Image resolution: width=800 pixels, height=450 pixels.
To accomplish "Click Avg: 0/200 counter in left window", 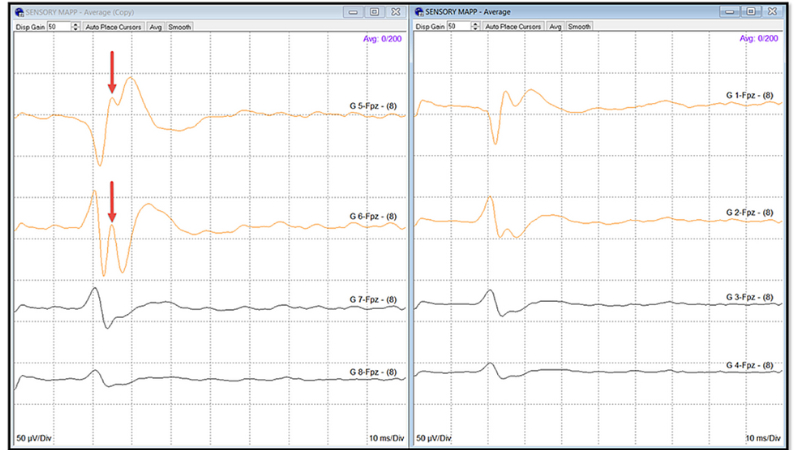I will click(x=382, y=39).
